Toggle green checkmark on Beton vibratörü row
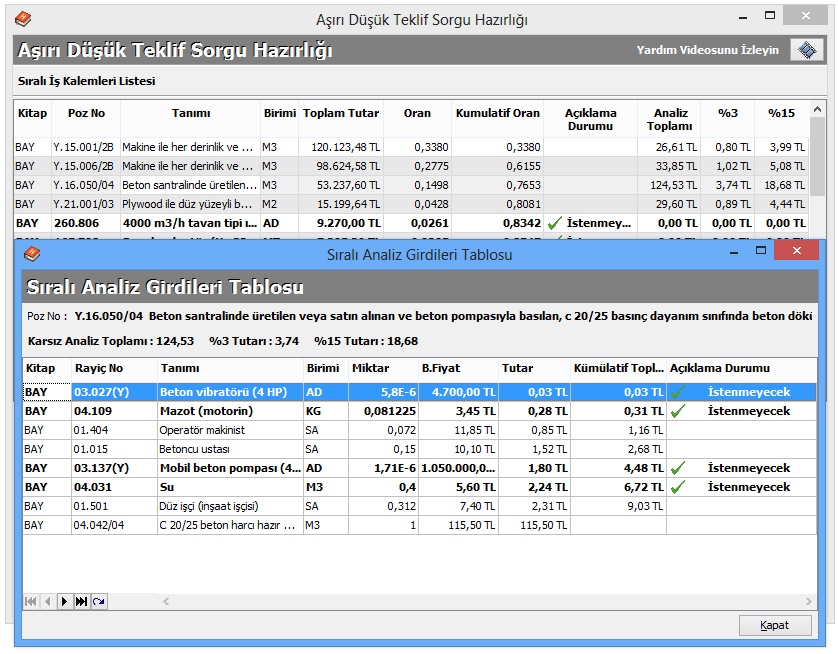This screenshot has width=838, height=654. [x=677, y=392]
